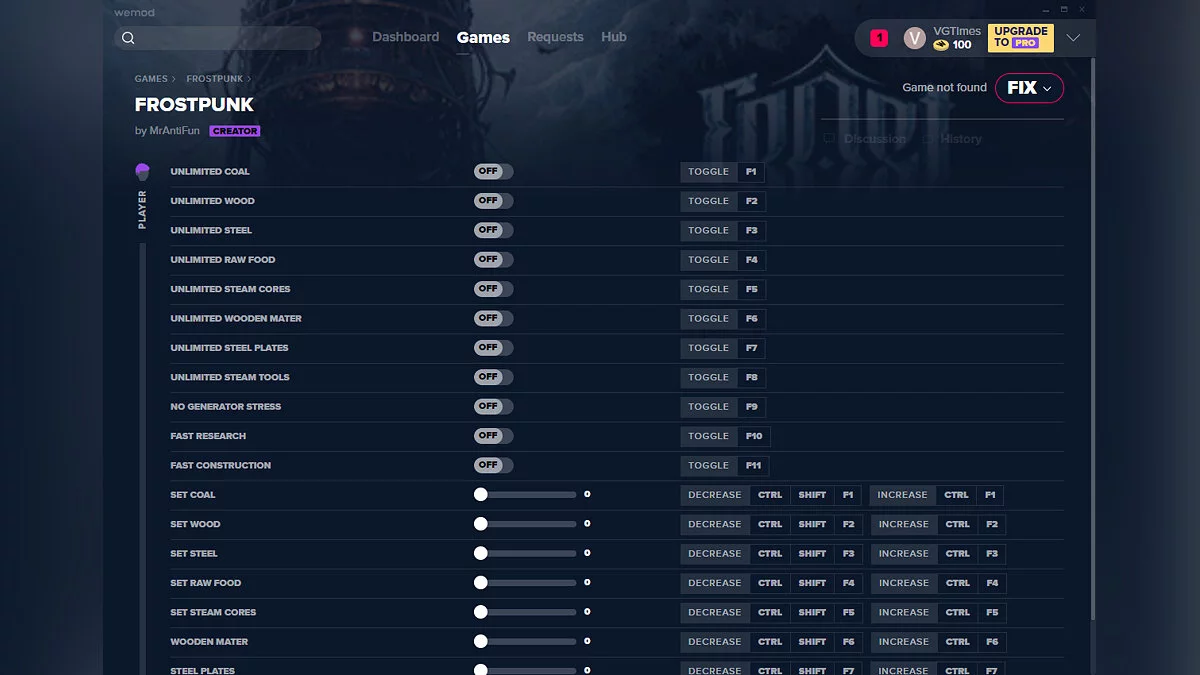The image size is (1200, 675).
Task: Enable the Fast Research cheat
Action: pos(492,435)
